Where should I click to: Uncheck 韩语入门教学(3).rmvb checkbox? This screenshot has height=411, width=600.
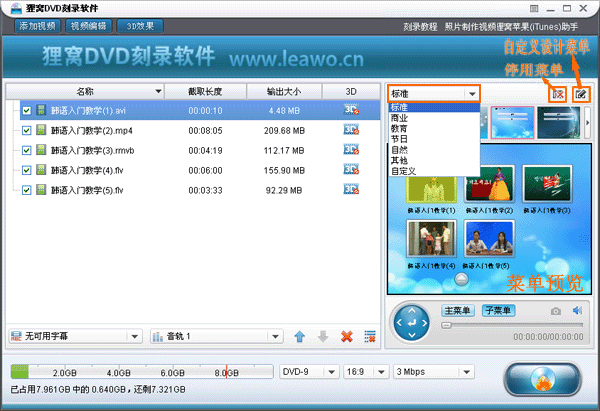pos(26,150)
